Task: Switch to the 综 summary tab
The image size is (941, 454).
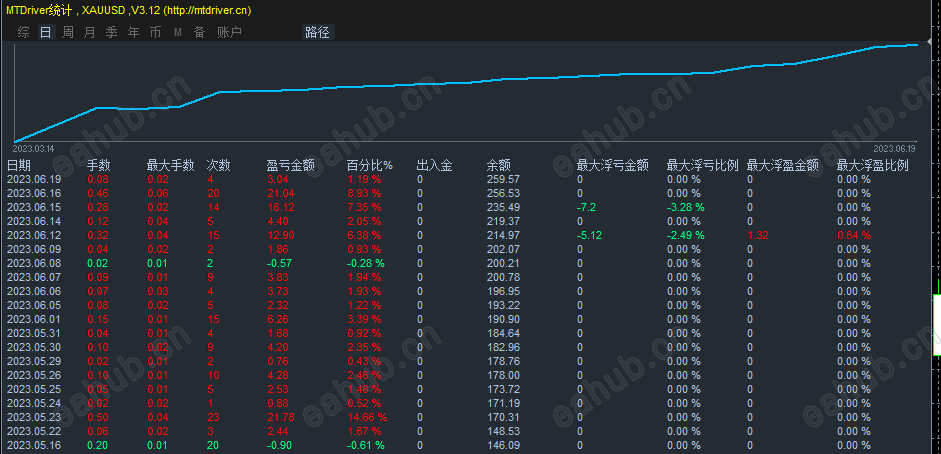Action: 23,32
